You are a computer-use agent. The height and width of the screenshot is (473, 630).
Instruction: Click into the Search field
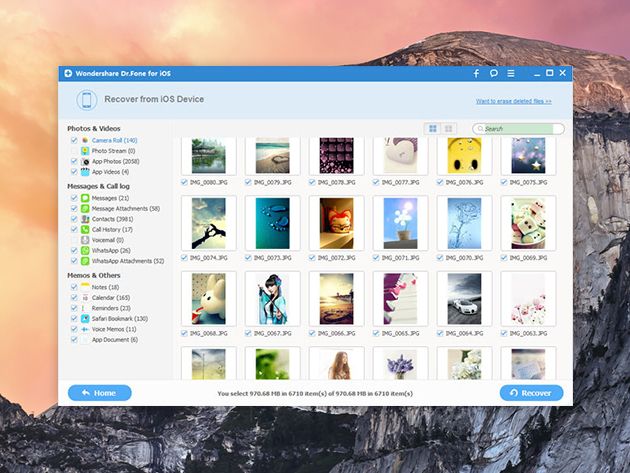tap(522, 129)
